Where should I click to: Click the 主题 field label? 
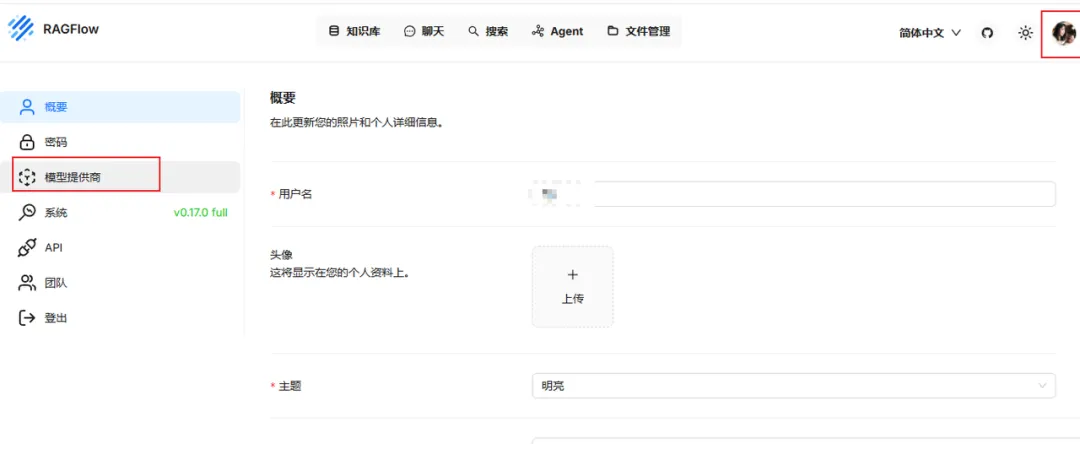[x=290, y=386]
